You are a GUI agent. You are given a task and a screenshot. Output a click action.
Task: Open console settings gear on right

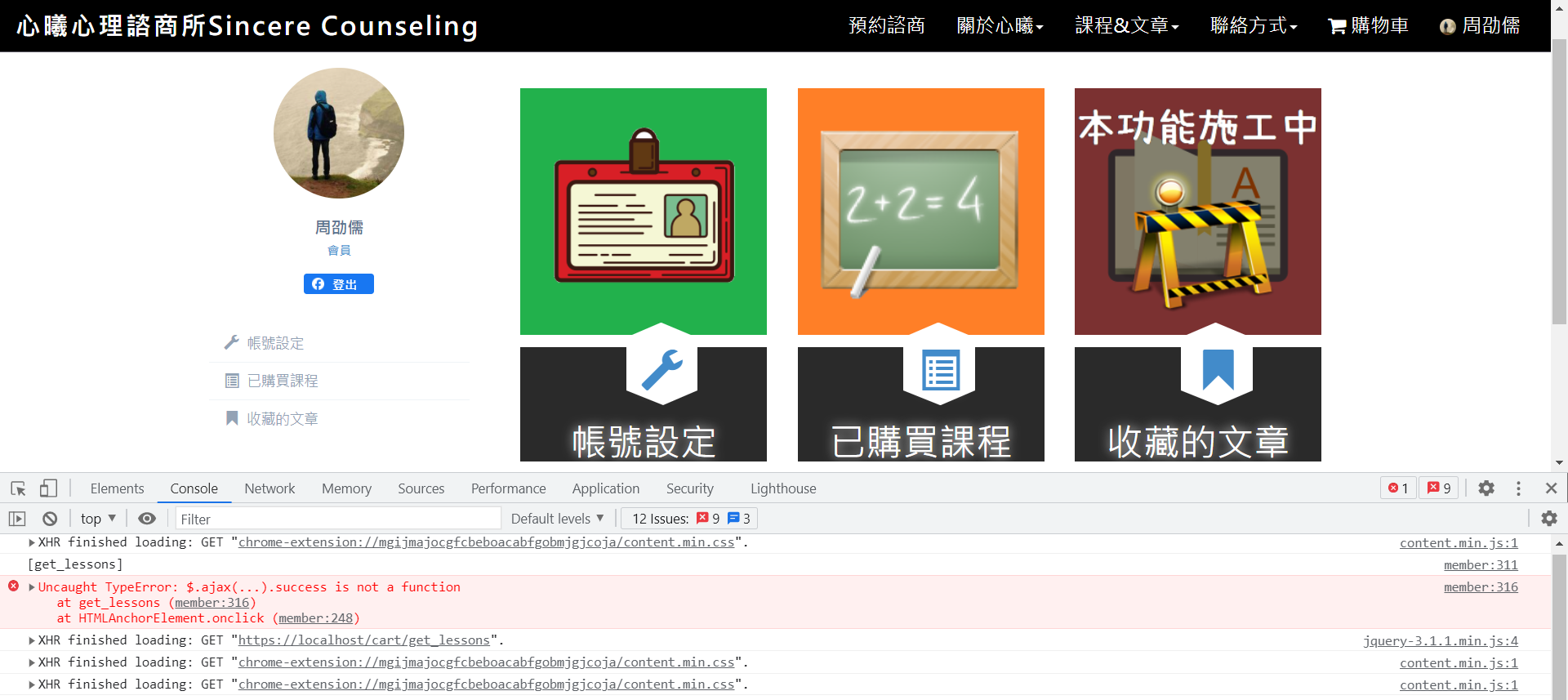[1548, 519]
